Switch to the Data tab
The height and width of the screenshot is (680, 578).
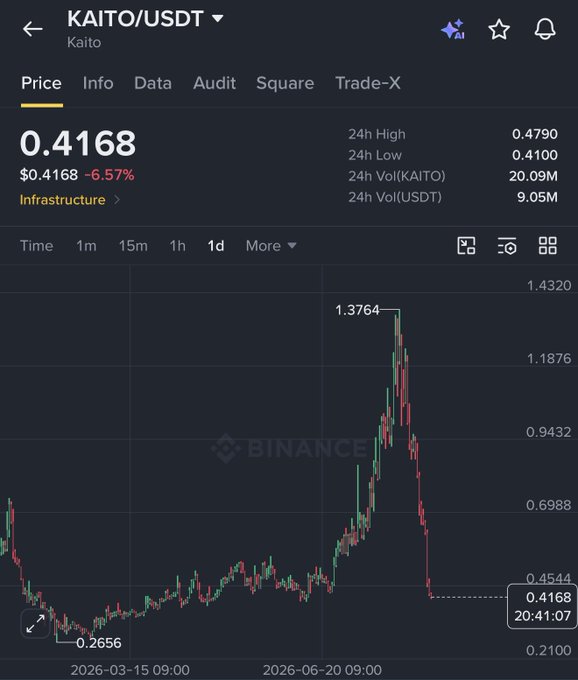pos(153,83)
